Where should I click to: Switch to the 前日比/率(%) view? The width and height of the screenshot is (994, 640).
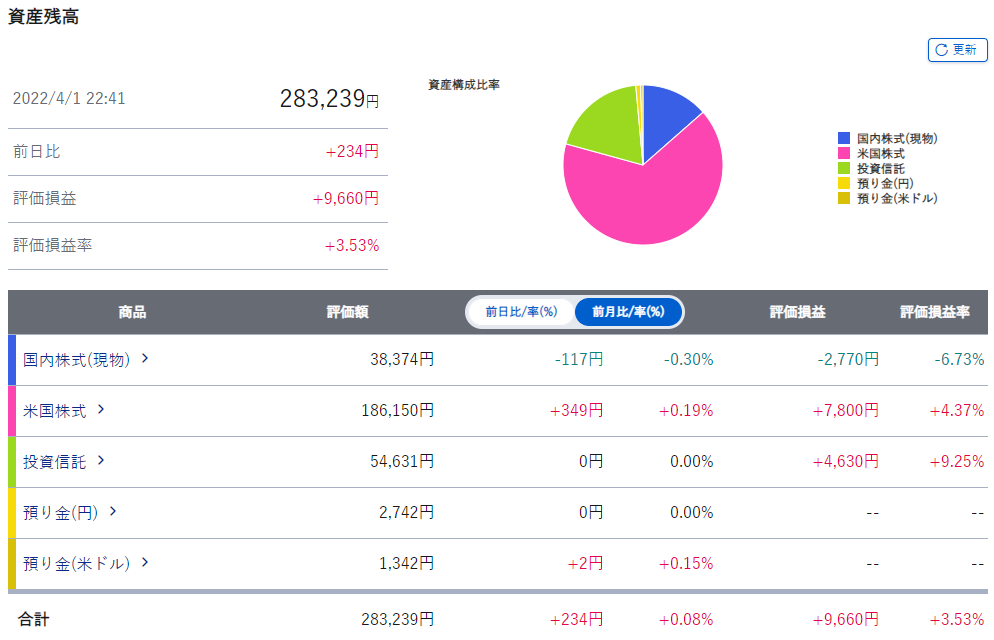click(x=520, y=312)
